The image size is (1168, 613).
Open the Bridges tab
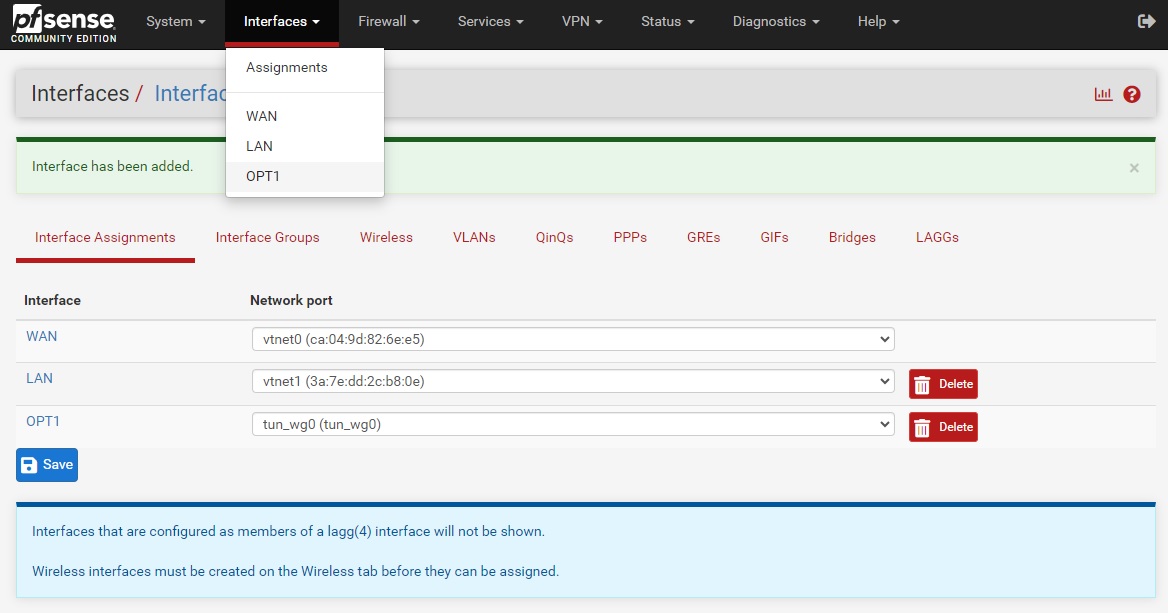click(x=852, y=237)
